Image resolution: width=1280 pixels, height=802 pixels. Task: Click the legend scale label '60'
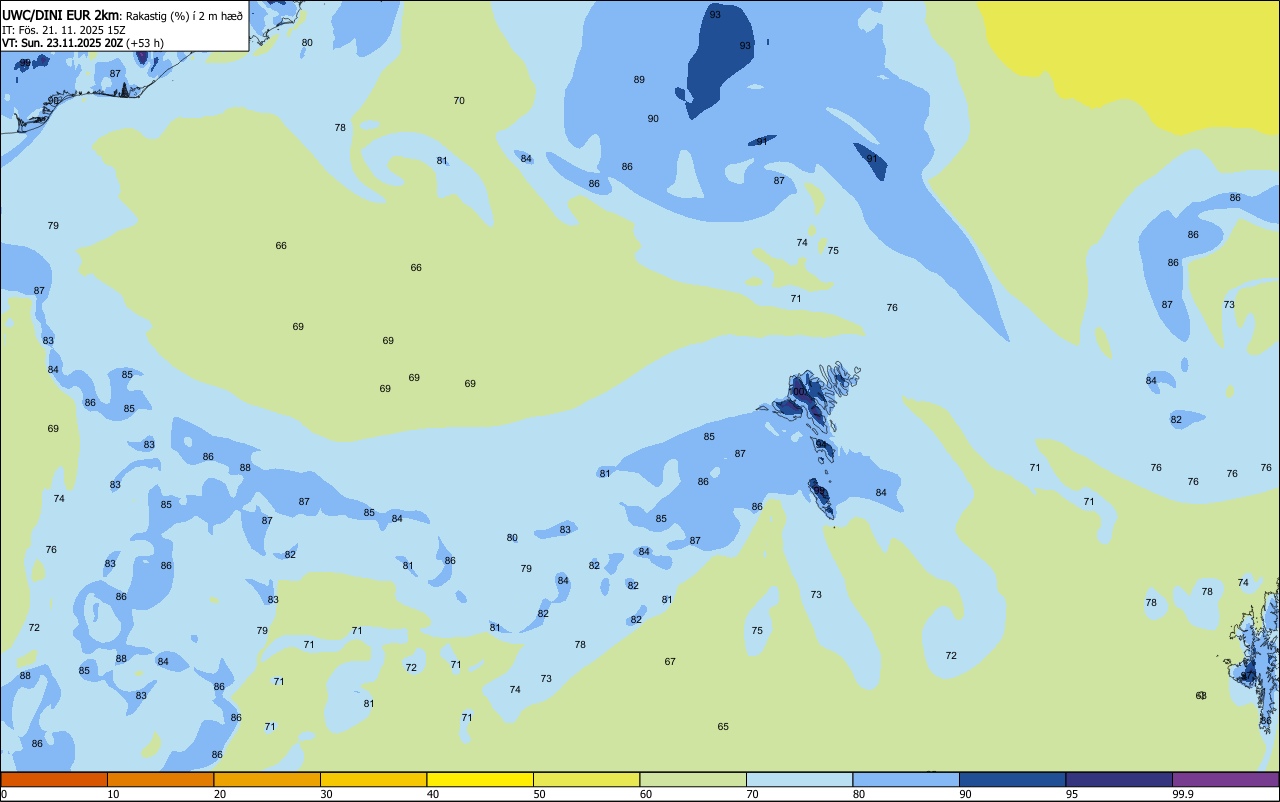pos(646,794)
